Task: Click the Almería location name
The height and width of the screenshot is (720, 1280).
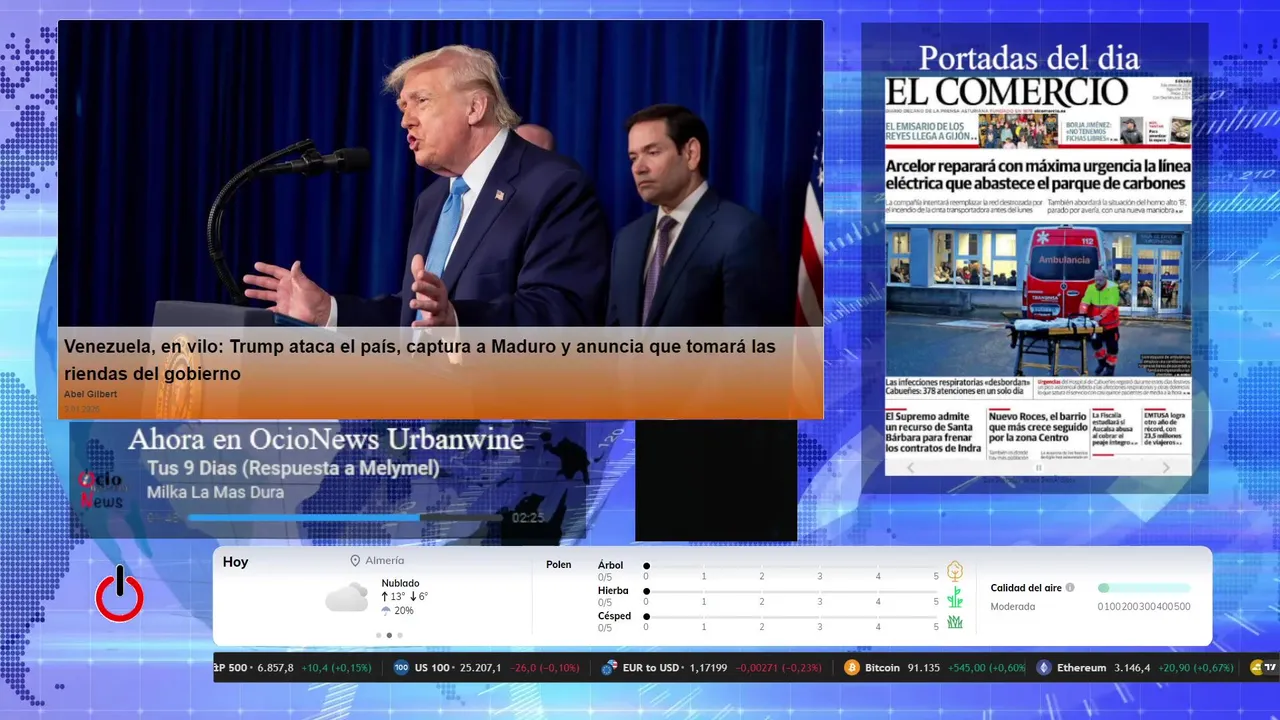Action: click(385, 561)
